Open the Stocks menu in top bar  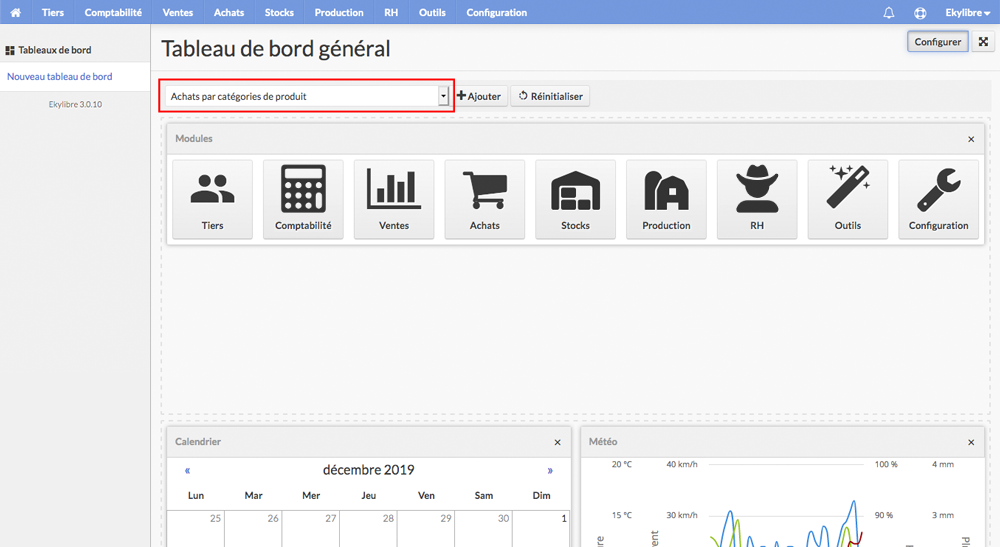coord(279,12)
